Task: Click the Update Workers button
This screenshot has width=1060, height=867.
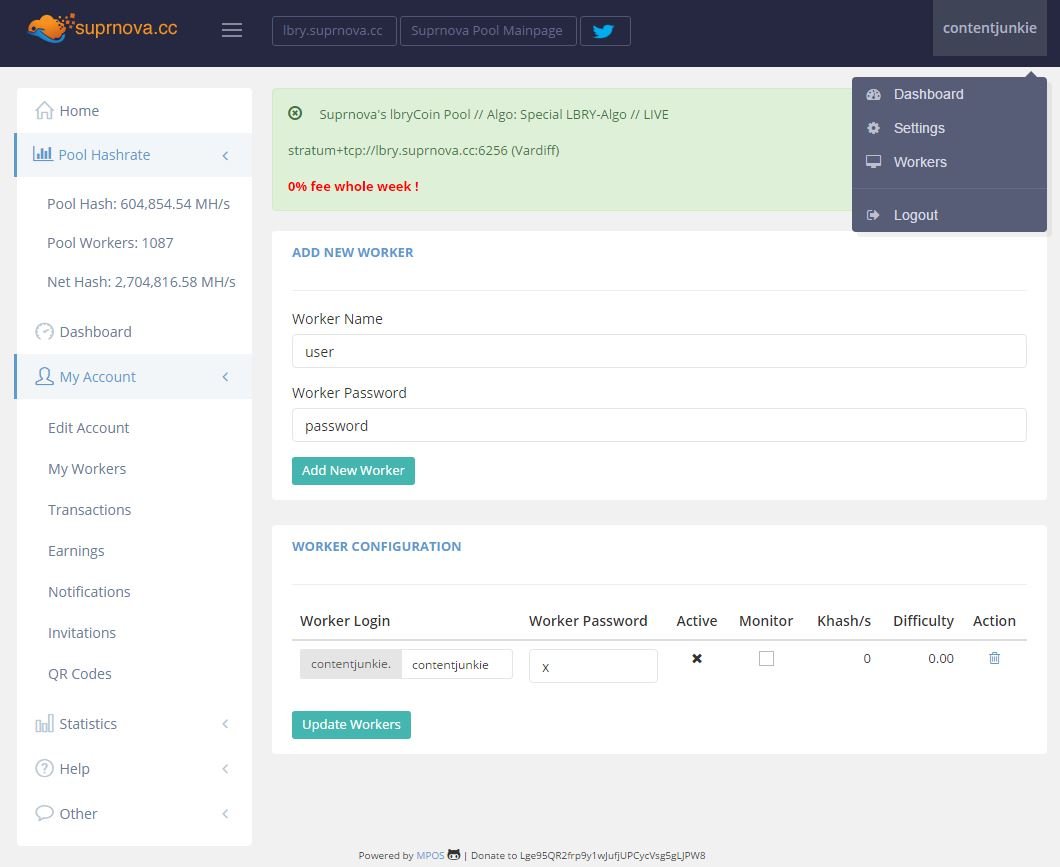Action: pyautogui.click(x=351, y=724)
